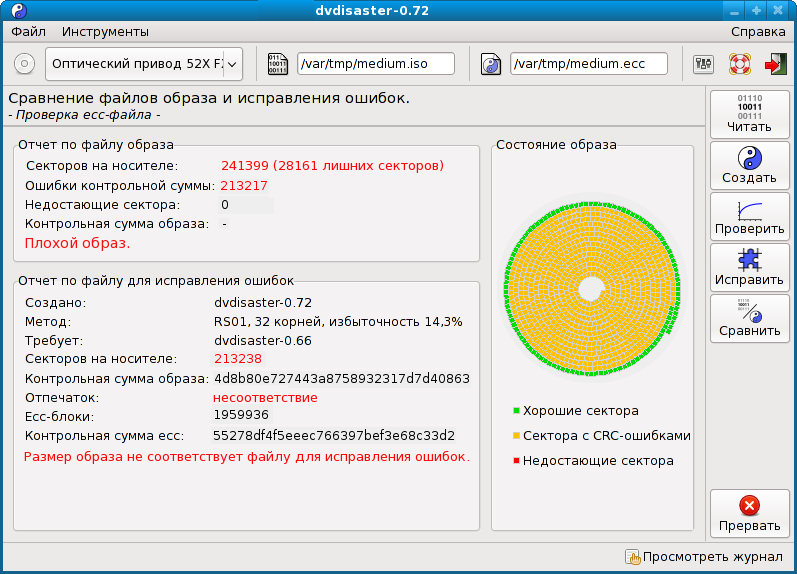Click the red Недостающие сектора legend swatch

(x=516, y=461)
